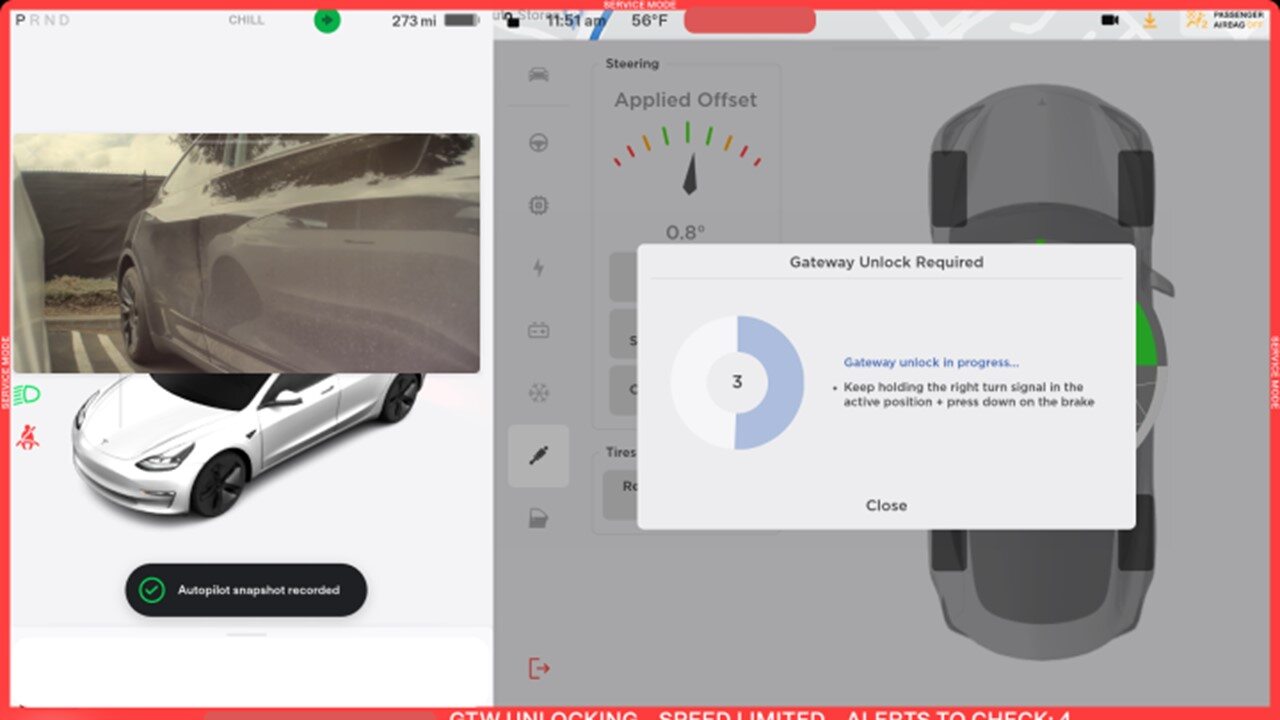Tap the Autopilot snapshot recorded notification
This screenshot has width=1280, height=720.
(246, 590)
